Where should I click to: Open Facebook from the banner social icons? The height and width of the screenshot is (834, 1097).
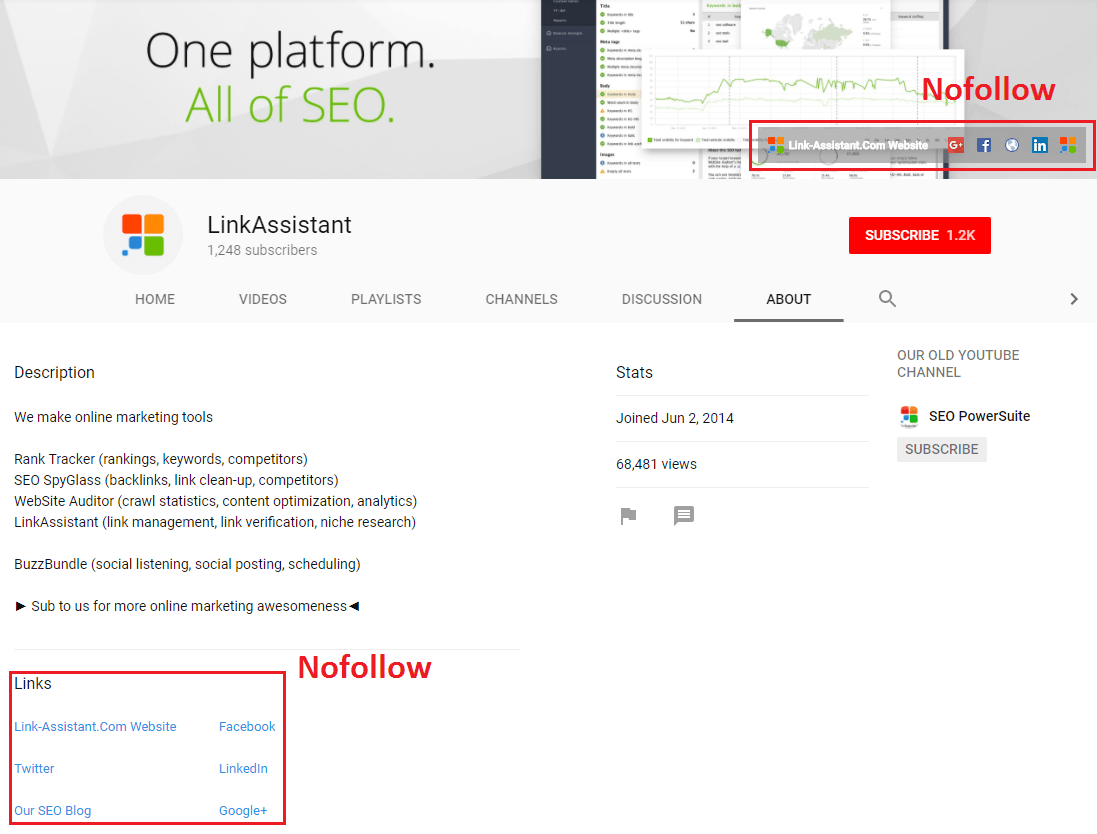984,145
